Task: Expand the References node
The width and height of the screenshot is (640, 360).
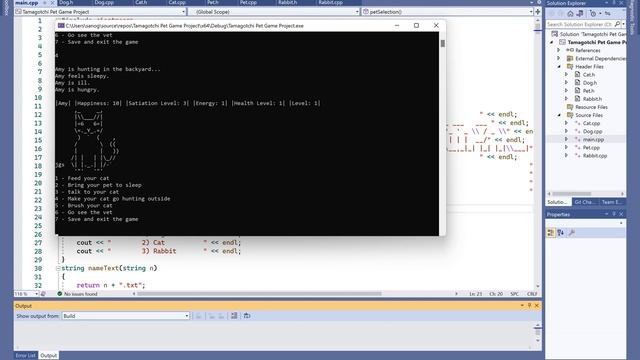Action: 559,50
